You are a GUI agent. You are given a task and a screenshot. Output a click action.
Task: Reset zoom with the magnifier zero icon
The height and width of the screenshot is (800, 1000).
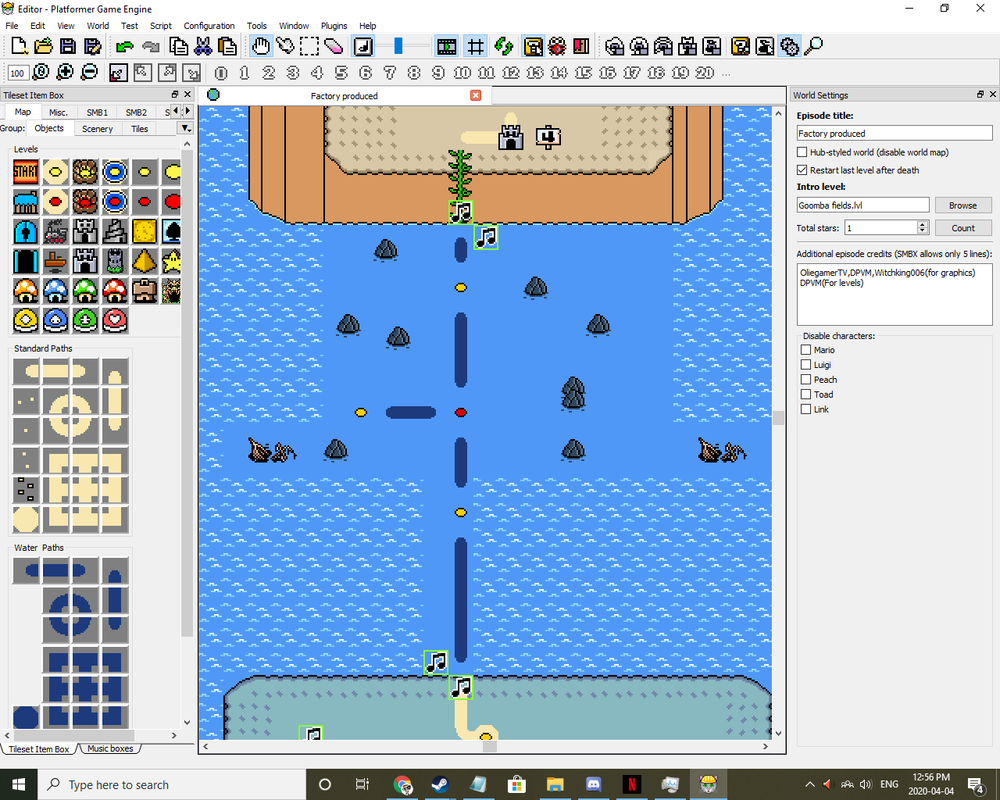41,72
